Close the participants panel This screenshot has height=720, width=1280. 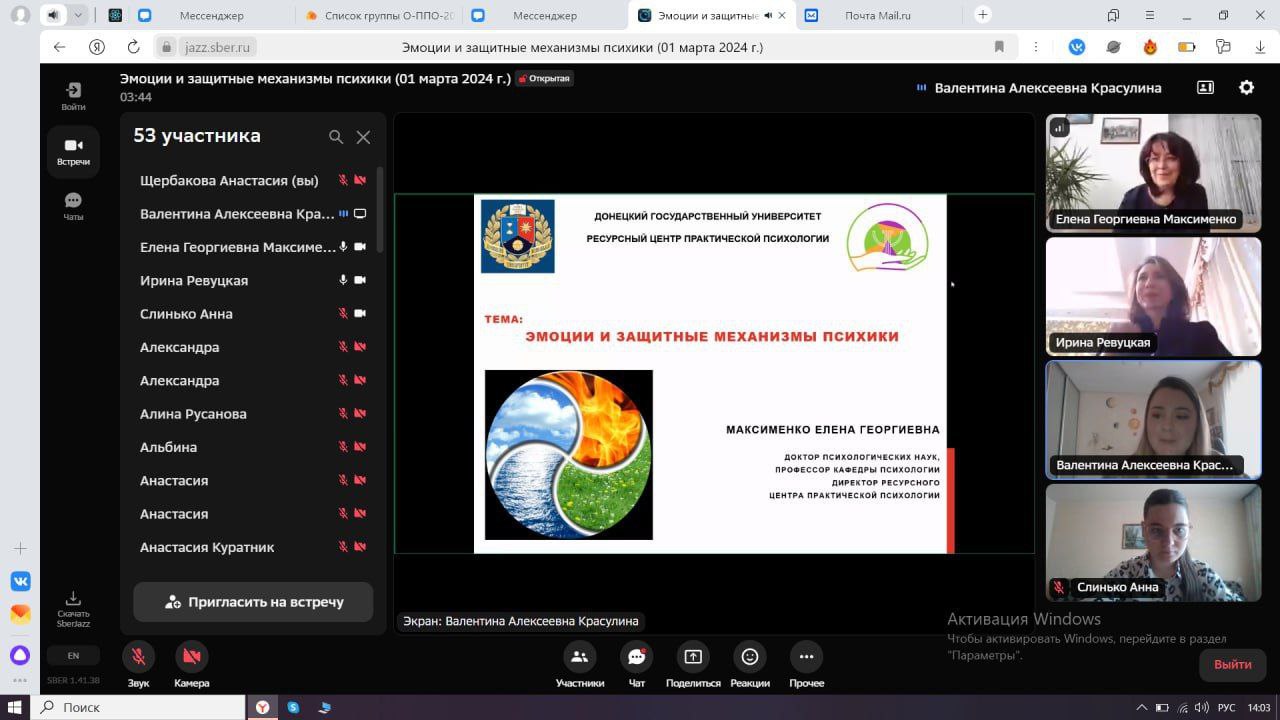(363, 137)
